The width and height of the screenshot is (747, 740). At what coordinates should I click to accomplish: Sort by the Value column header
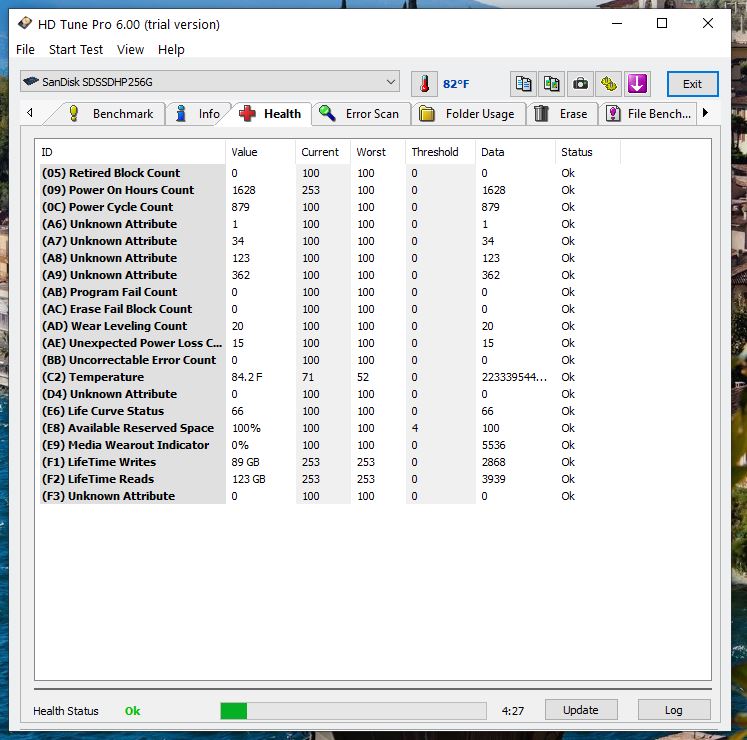point(260,152)
